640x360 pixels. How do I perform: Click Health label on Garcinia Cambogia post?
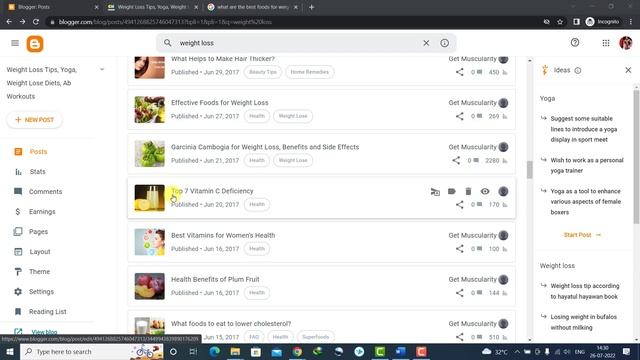(x=257, y=160)
